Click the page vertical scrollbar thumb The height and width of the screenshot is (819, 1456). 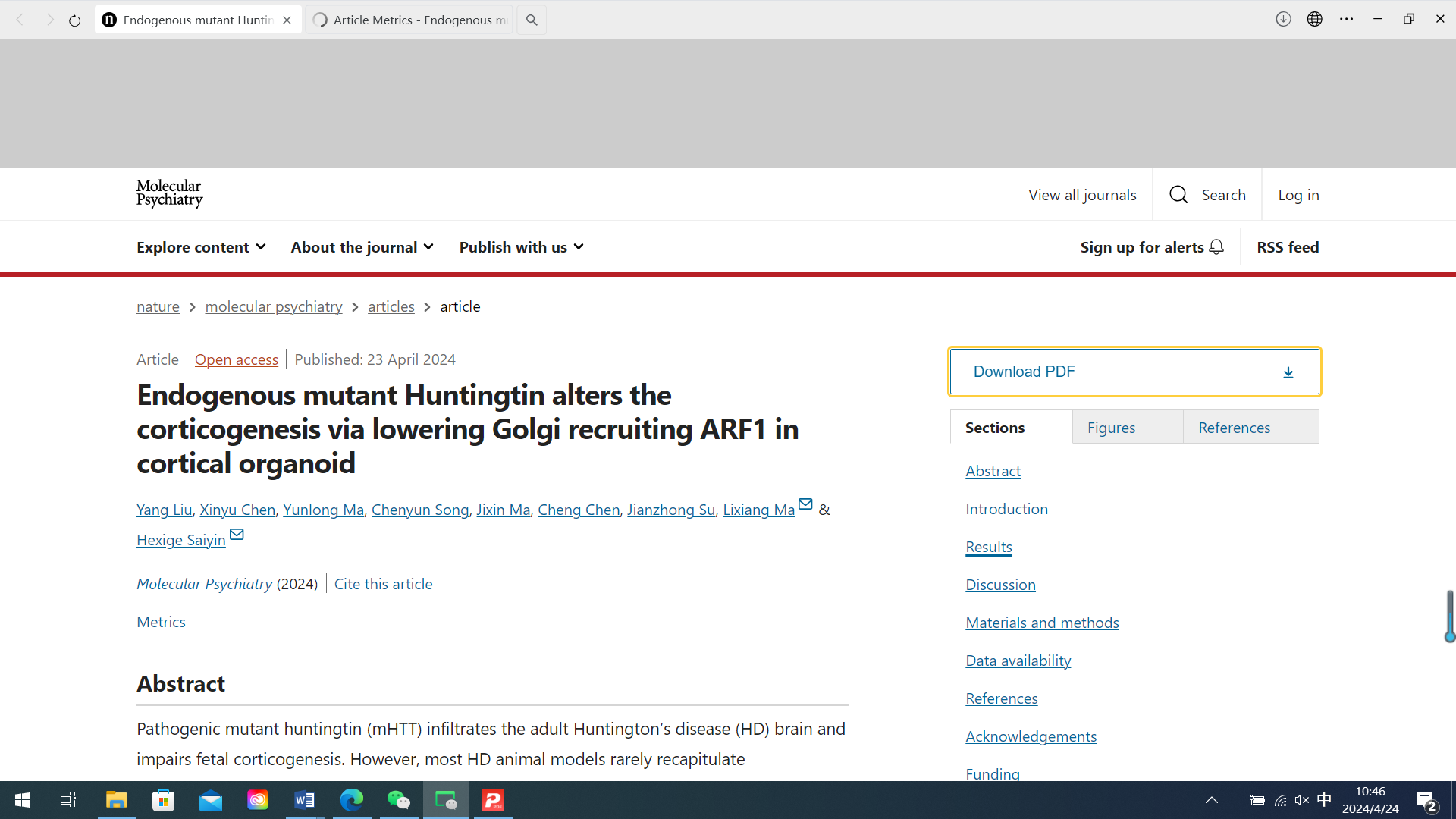1449,614
